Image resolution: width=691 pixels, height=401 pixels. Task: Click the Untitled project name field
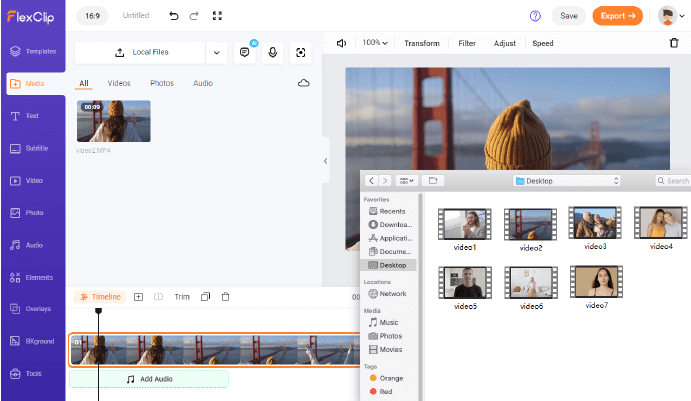tap(136, 15)
